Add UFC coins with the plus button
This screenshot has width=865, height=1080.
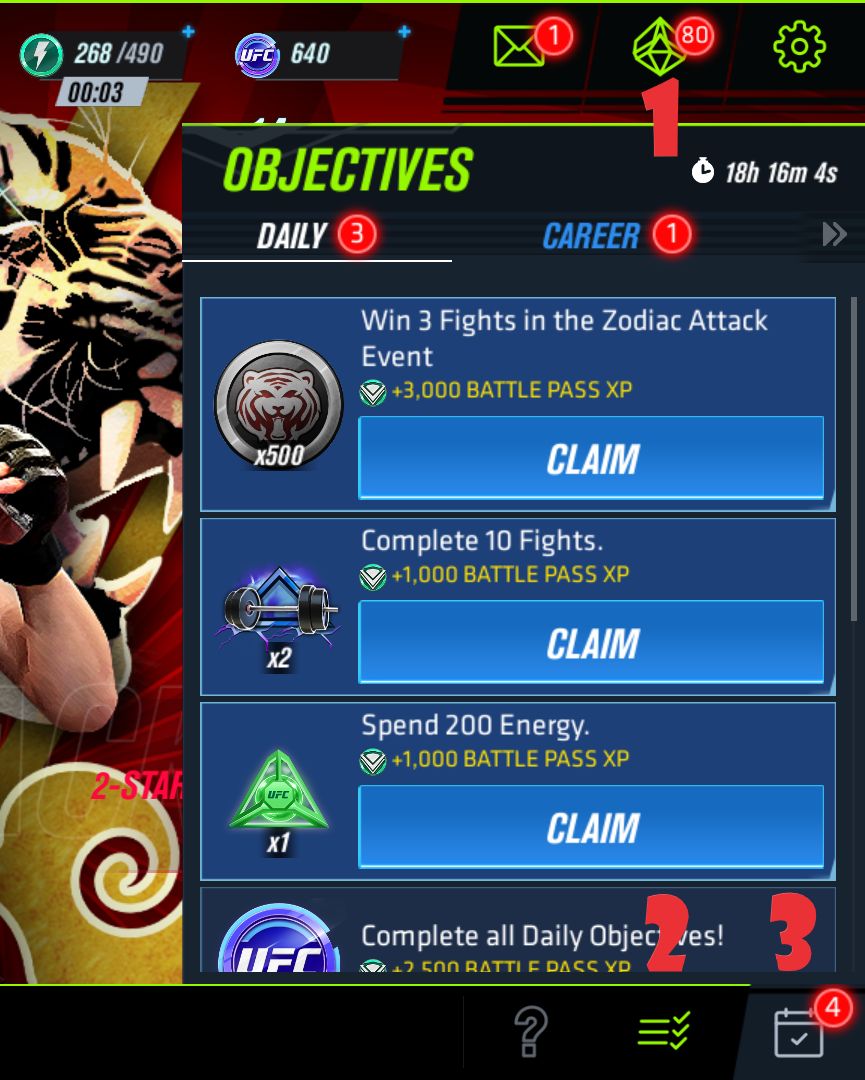(404, 31)
